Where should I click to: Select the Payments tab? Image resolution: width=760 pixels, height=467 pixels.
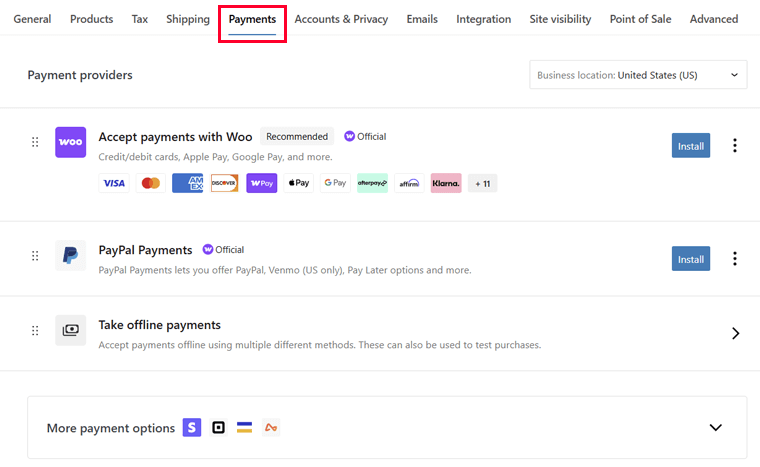click(252, 19)
